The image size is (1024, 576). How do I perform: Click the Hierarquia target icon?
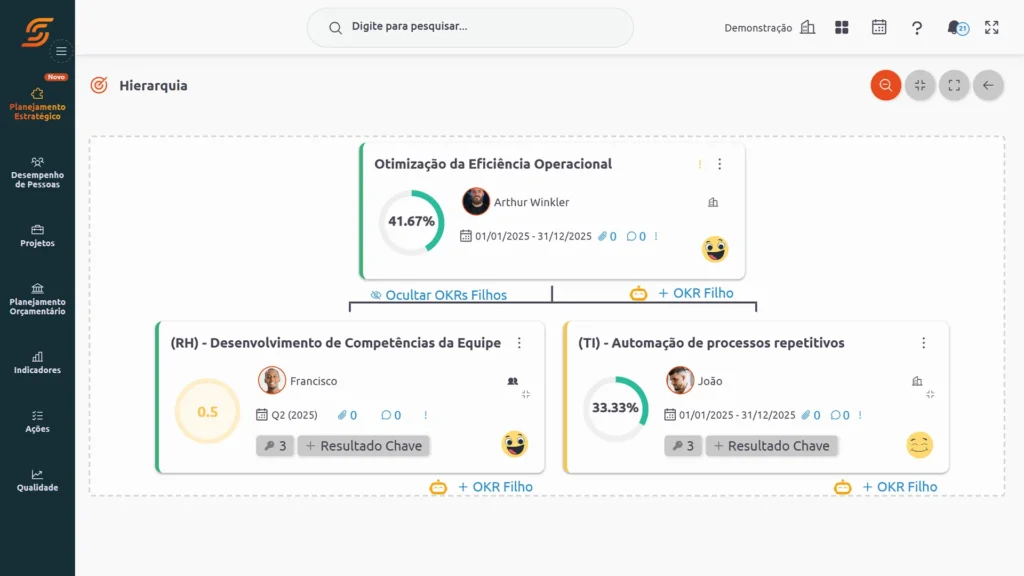point(99,85)
